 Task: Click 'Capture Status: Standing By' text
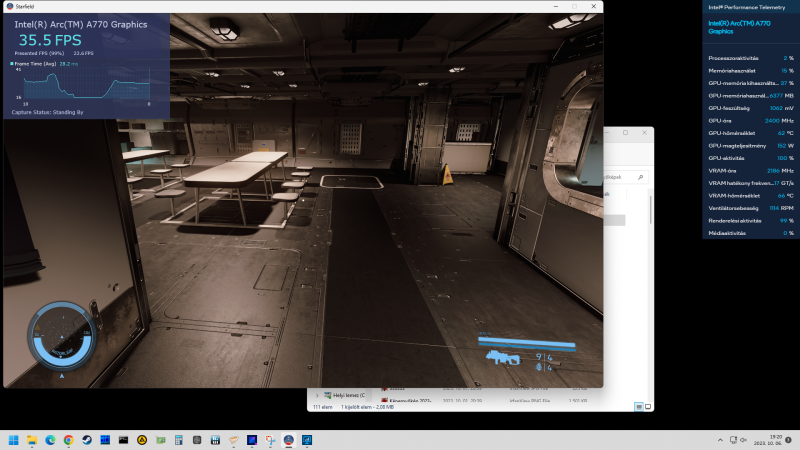47,112
